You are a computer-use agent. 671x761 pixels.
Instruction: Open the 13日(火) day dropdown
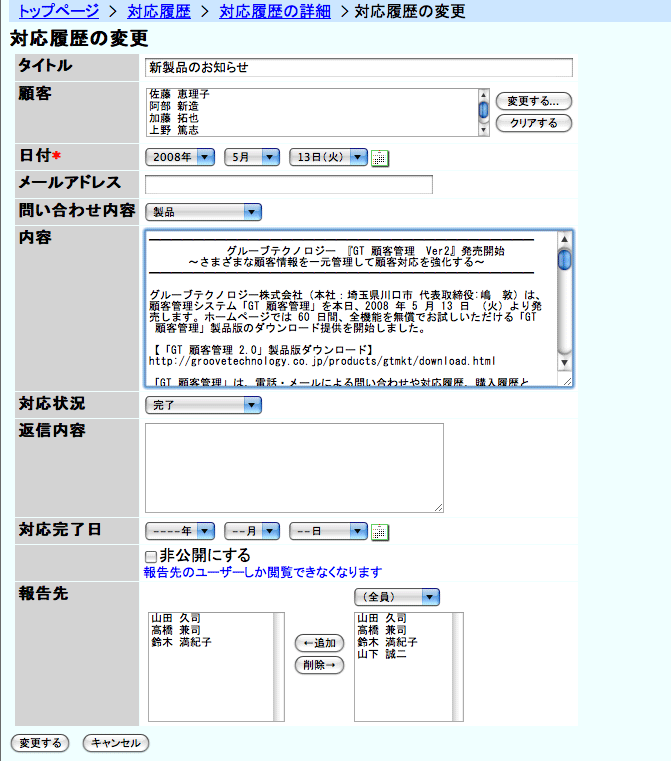tap(328, 157)
